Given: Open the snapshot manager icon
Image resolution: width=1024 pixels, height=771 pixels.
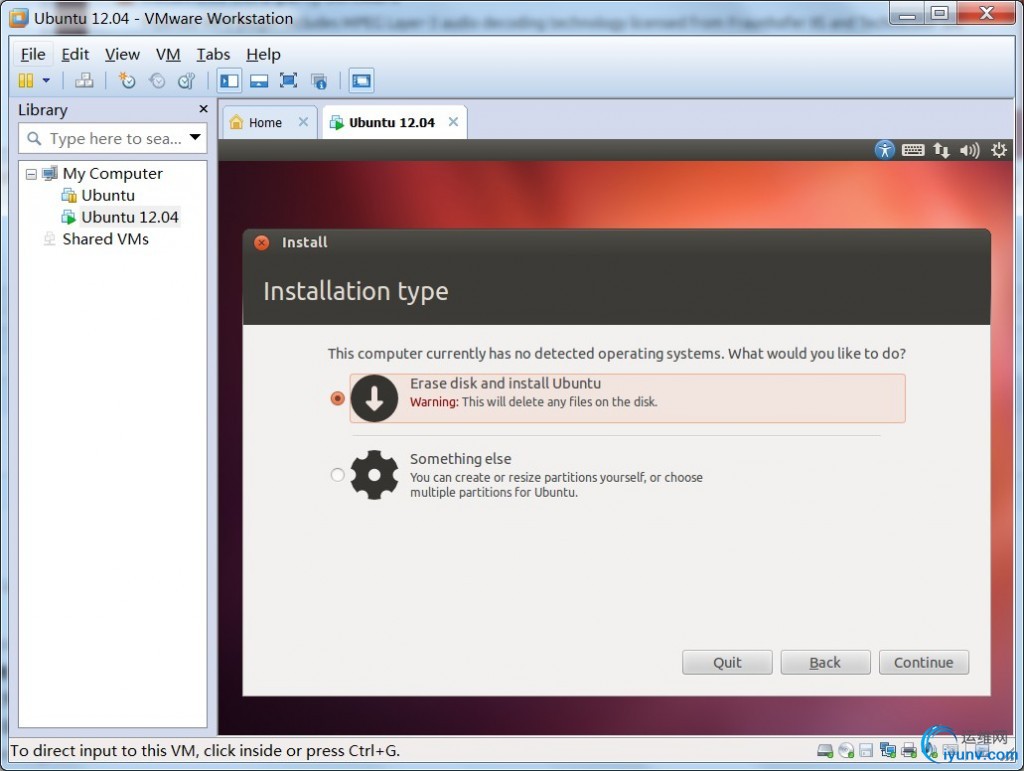Looking at the screenshot, I should [187, 81].
